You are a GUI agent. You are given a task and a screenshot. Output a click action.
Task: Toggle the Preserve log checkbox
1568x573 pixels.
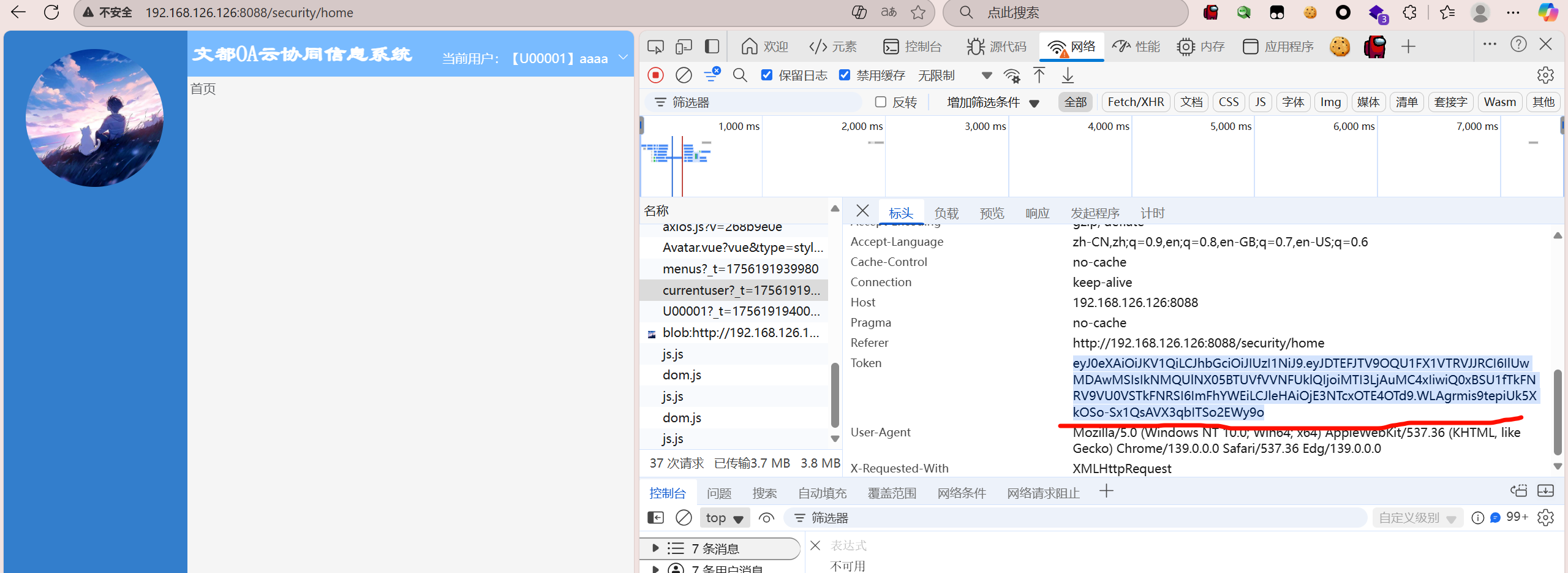click(x=767, y=75)
